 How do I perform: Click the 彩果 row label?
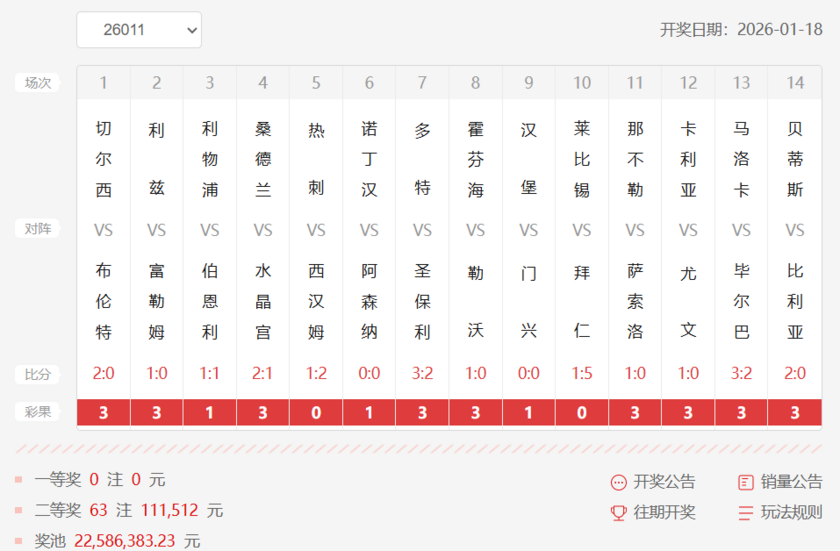(x=38, y=412)
